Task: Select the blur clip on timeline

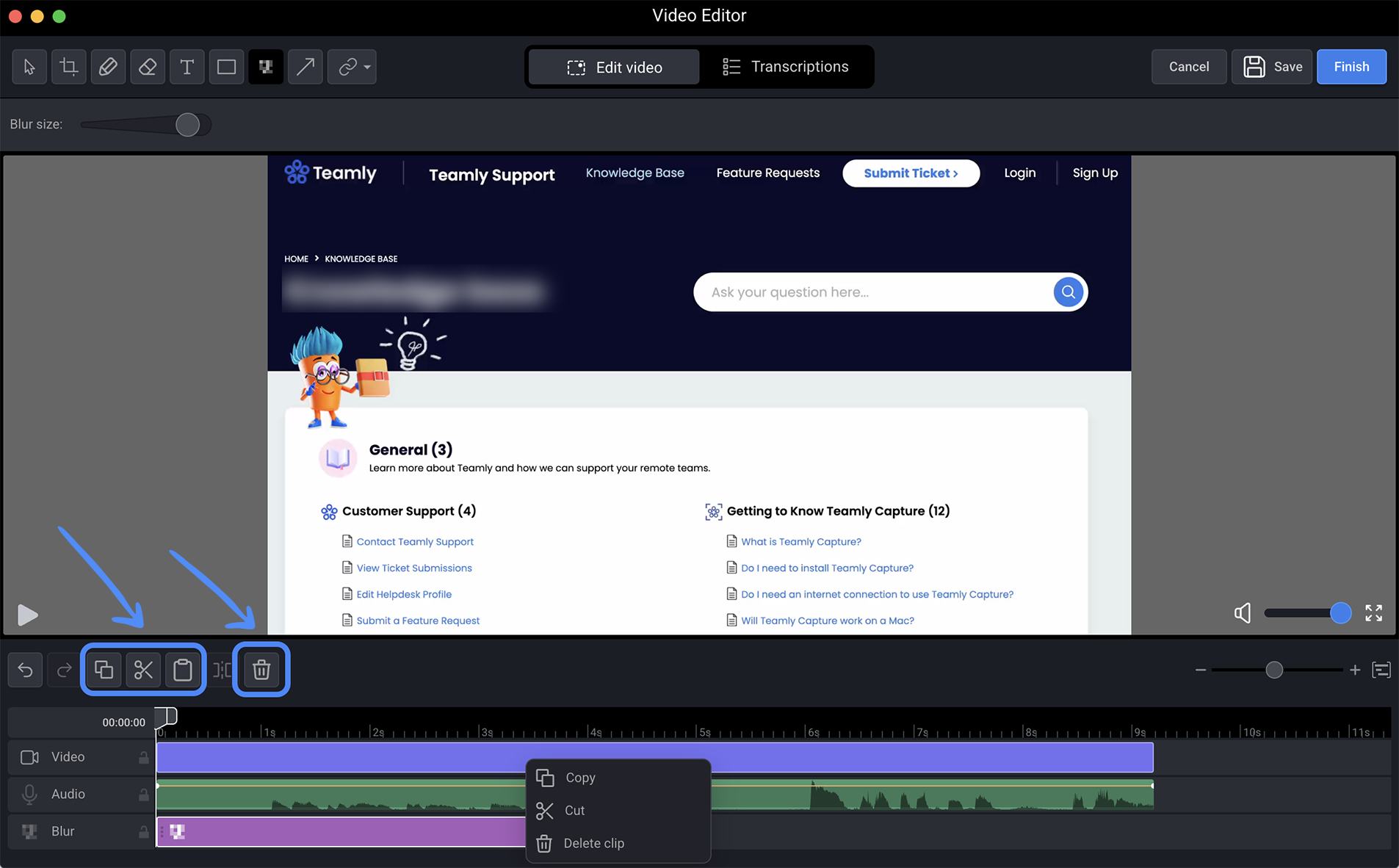Action: (x=341, y=832)
